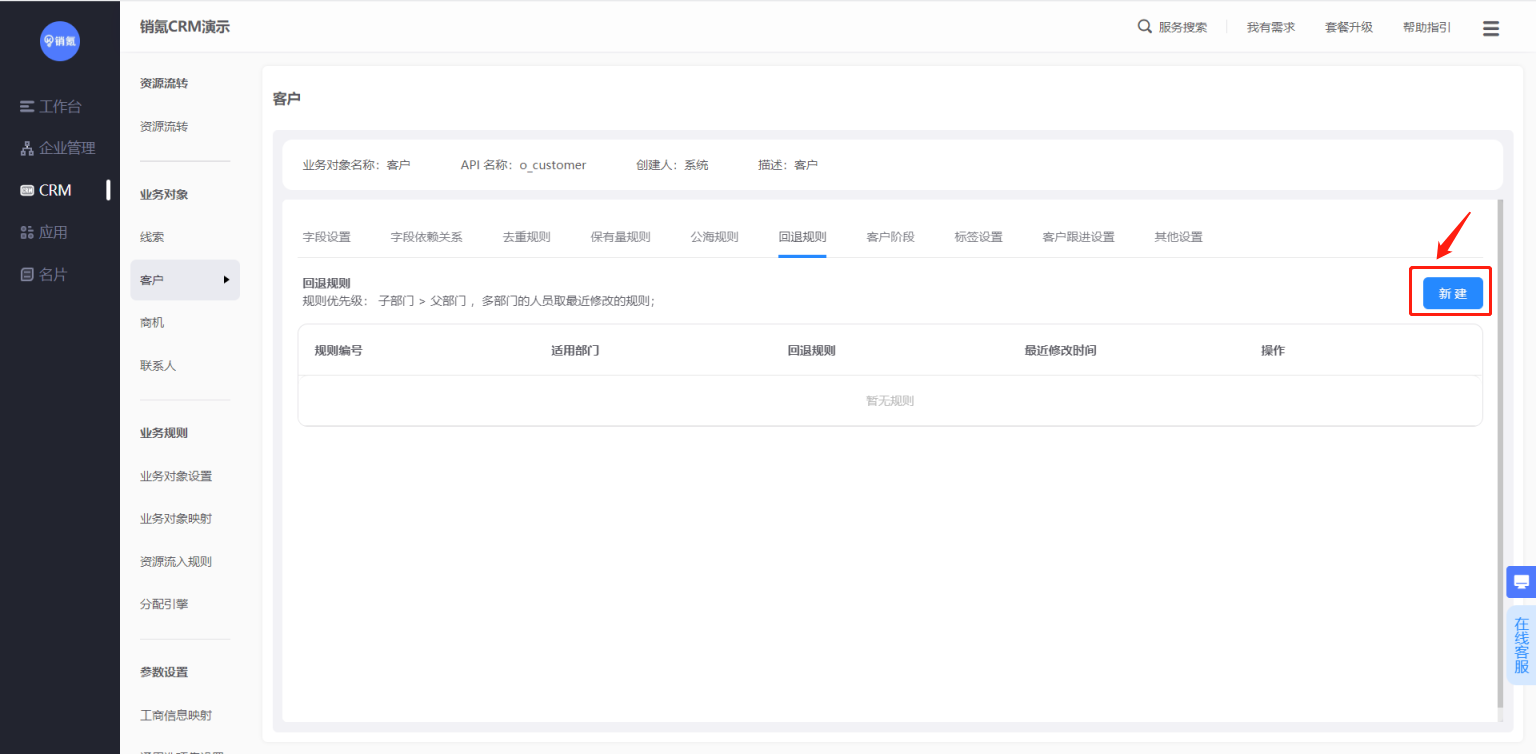This screenshot has height=754, width=1536.
Task: Click the blue 新建 button
Action: 1452,293
